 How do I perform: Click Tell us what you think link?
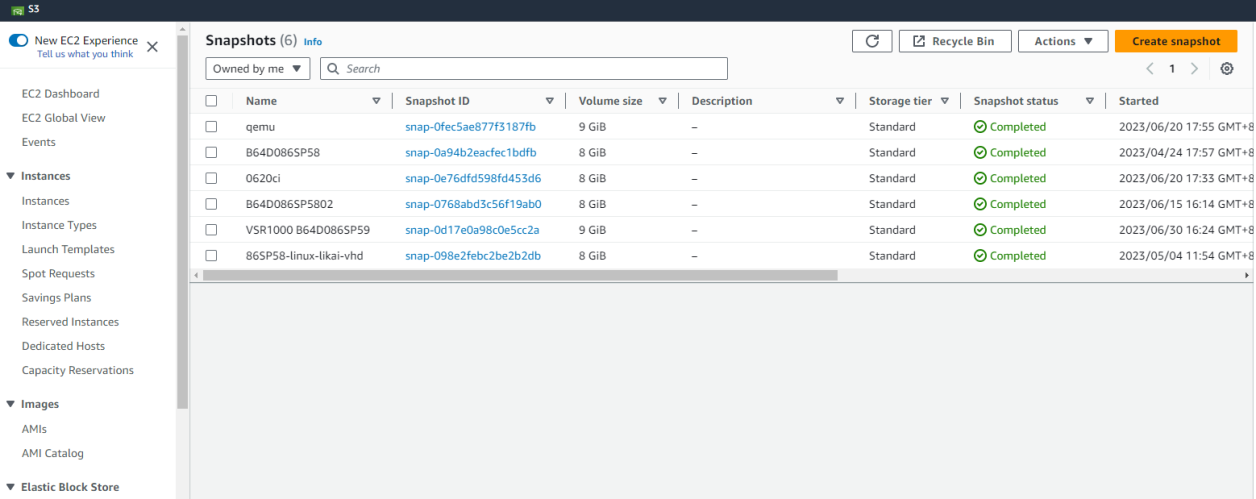pyautogui.click(x=85, y=54)
